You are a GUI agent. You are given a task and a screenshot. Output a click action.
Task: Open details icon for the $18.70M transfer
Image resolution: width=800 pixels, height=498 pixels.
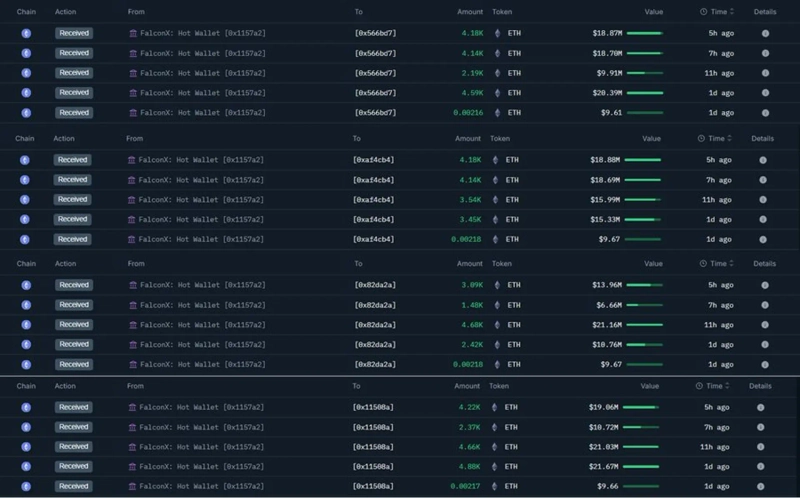765,53
